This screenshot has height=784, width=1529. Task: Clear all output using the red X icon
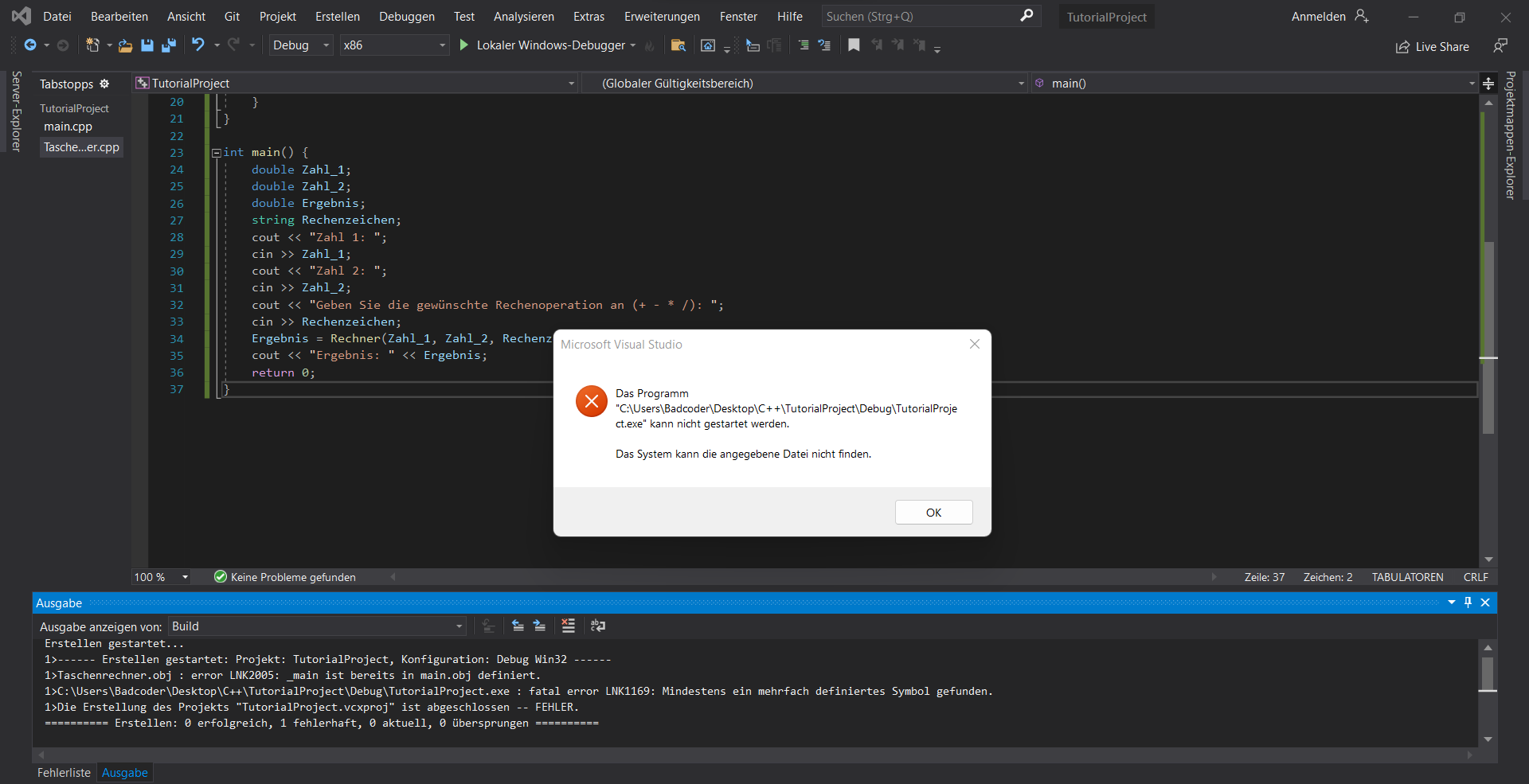pos(568,626)
